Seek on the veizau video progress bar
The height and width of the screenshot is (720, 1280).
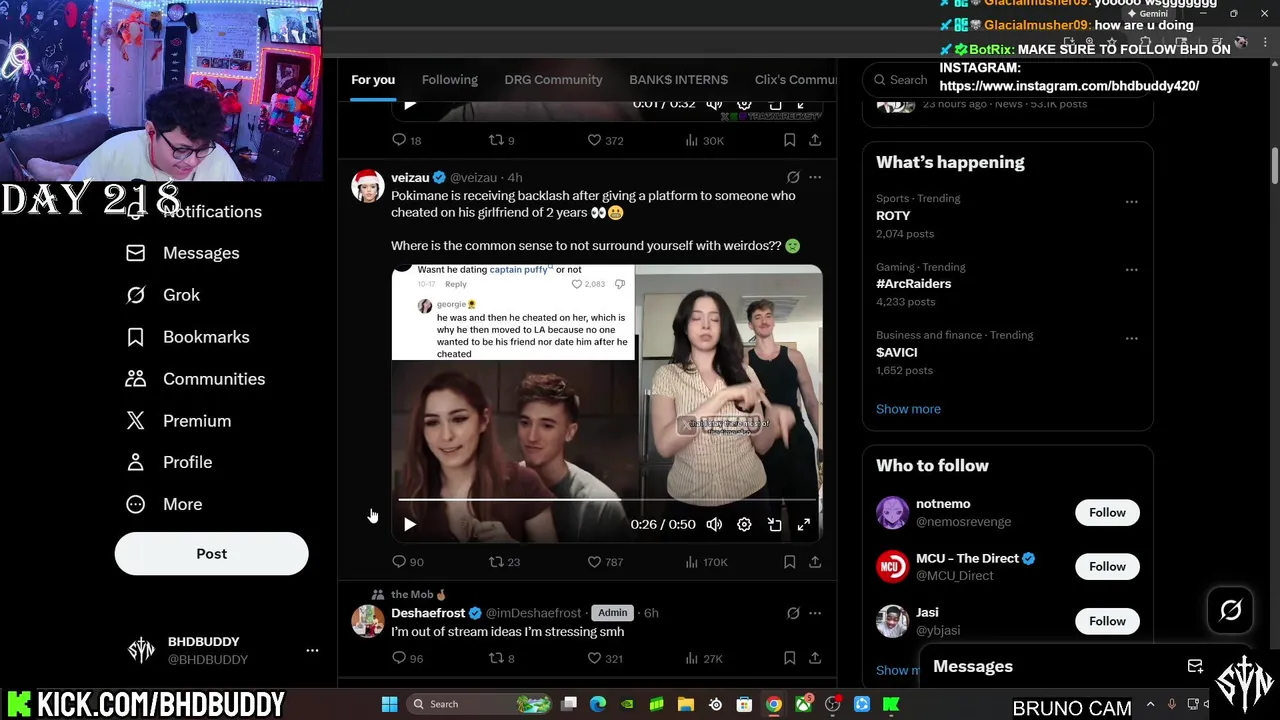607,498
